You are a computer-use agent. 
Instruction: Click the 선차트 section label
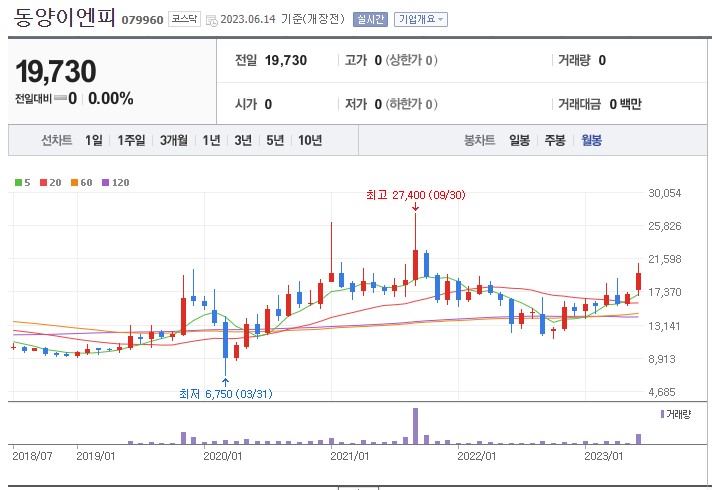(57, 140)
